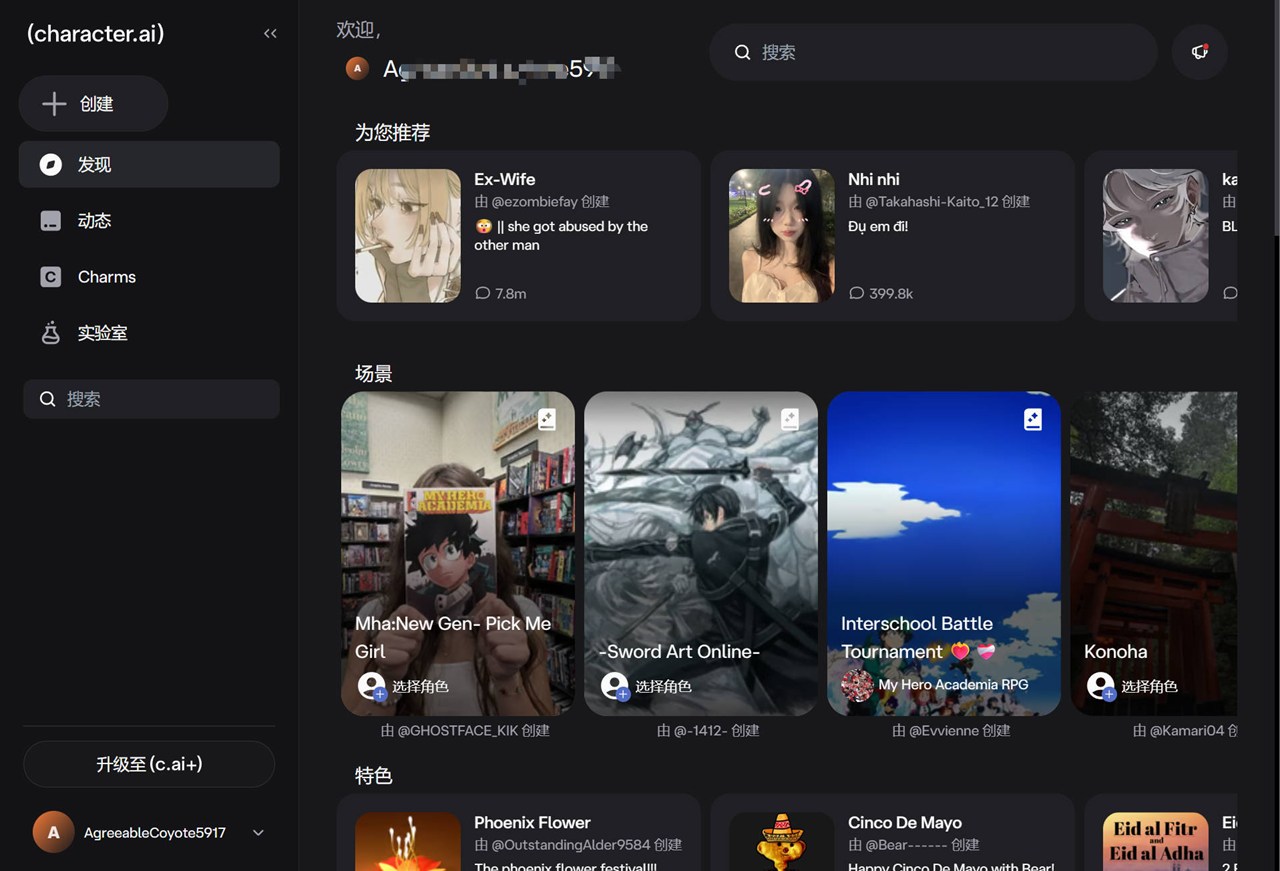The width and height of the screenshot is (1280, 871).
Task: Open the Interschool Battle Tournament scene
Action: pos(944,553)
